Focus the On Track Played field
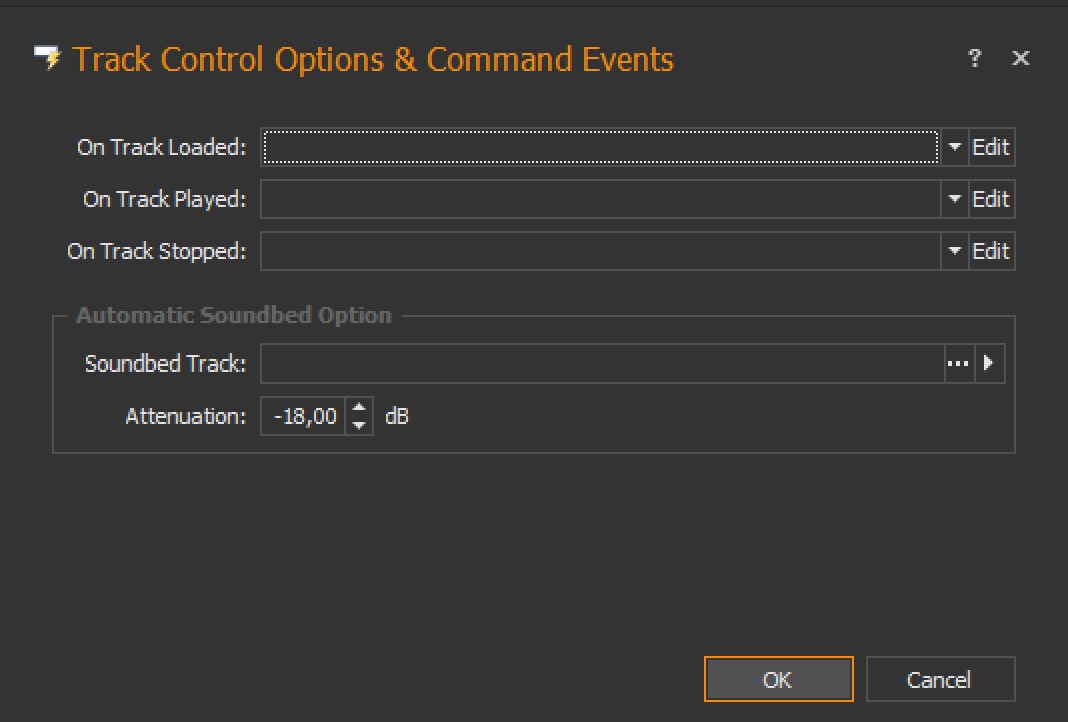The image size is (1068, 722). tap(600, 199)
